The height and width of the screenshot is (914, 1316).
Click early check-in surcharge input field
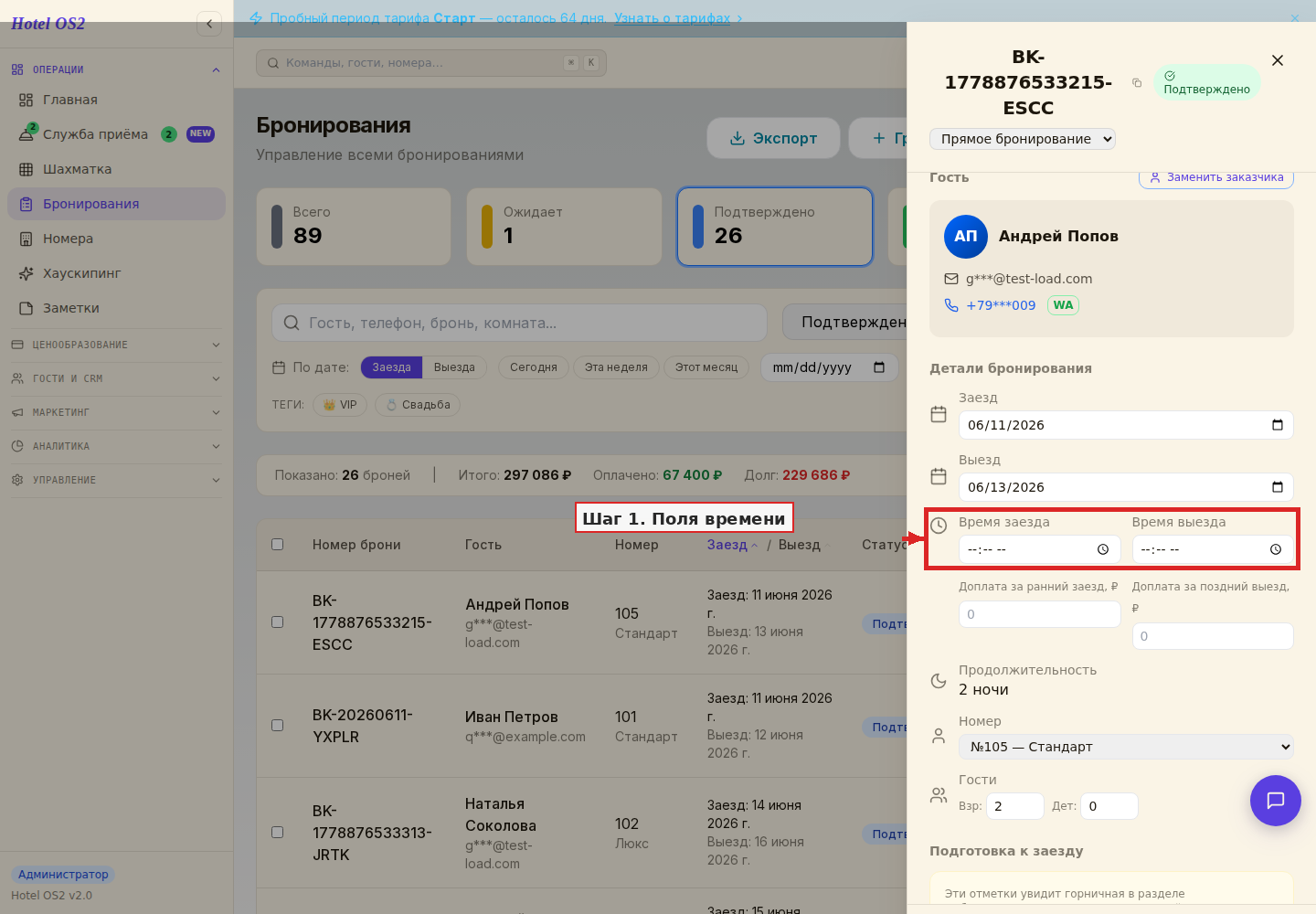coord(1040,614)
